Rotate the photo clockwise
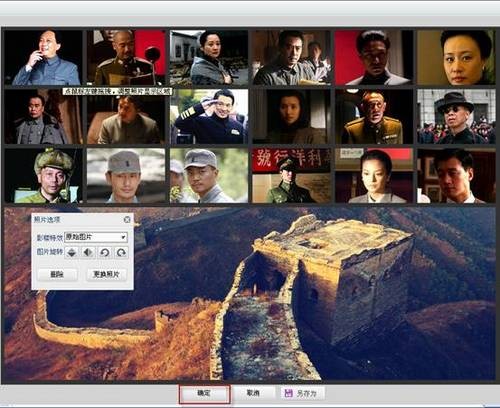The height and width of the screenshot is (408, 500). (121, 252)
